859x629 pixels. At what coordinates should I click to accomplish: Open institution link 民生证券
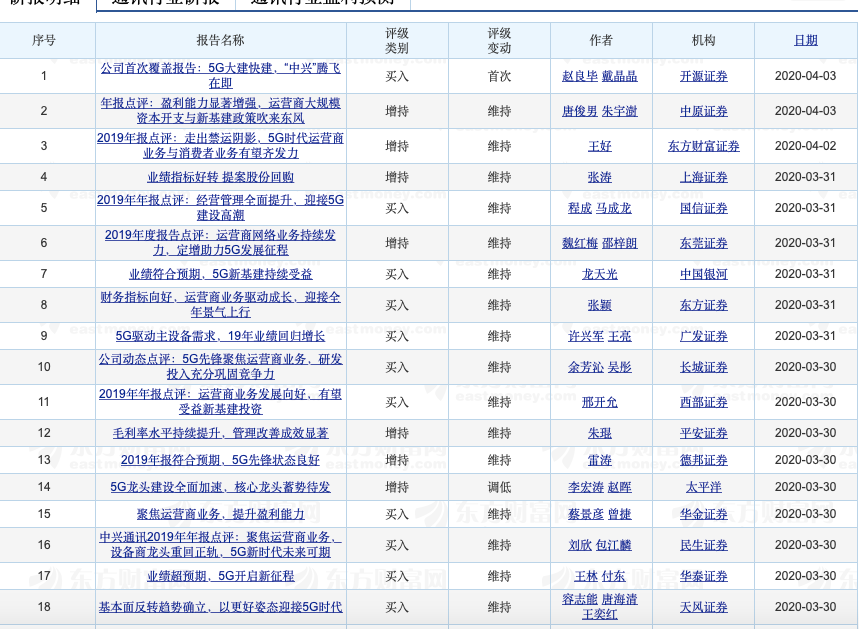[x=703, y=545]
